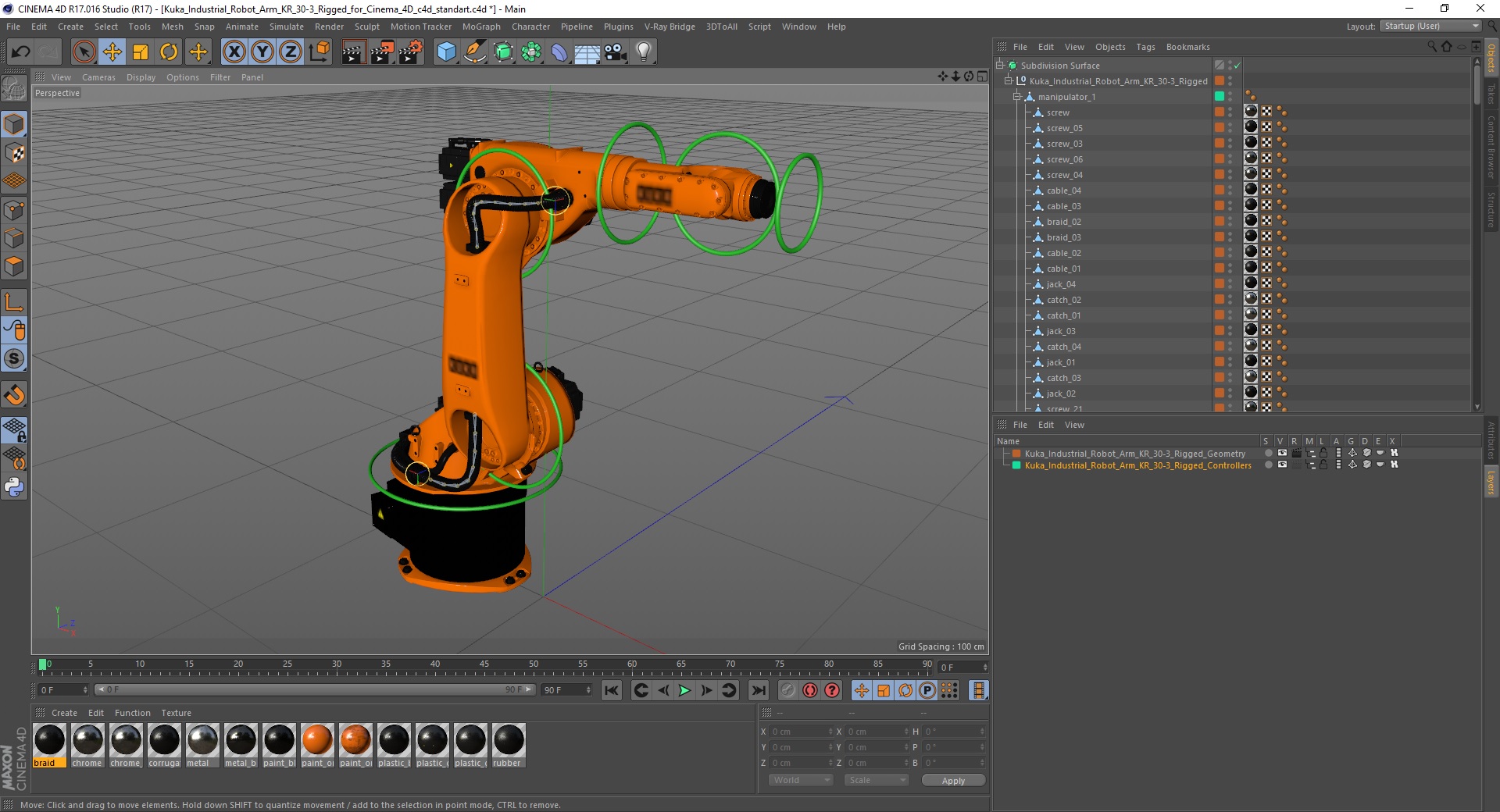Select the orange paint_or material swatch

[x=317, y=746]
